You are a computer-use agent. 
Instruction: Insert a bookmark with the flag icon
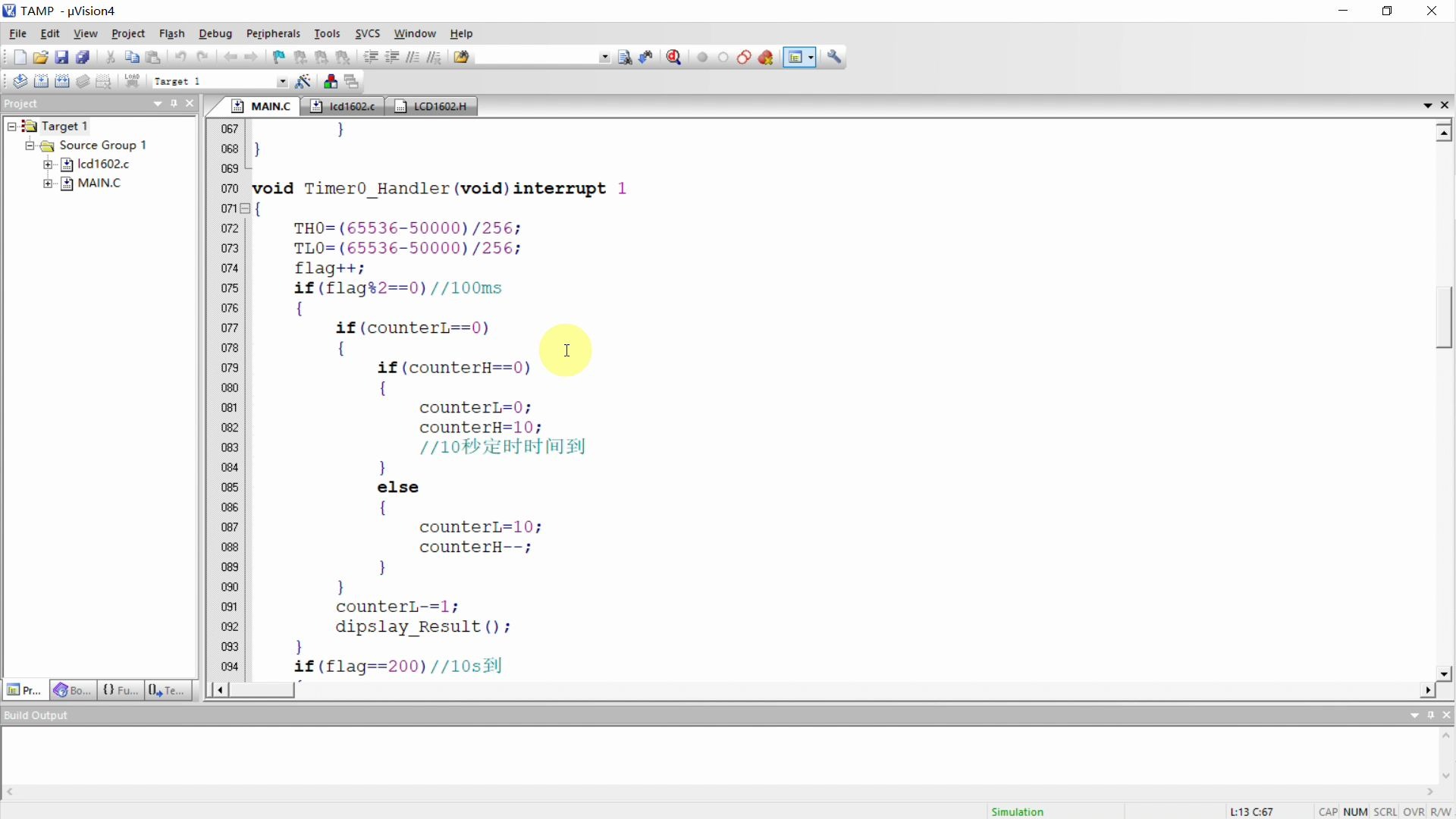pyautogui.click(x=279, y=58)
